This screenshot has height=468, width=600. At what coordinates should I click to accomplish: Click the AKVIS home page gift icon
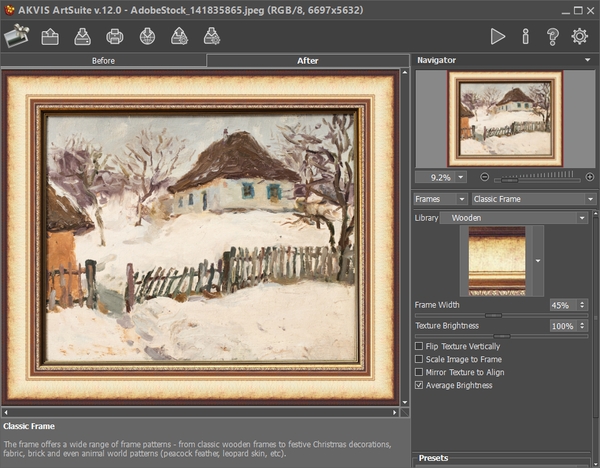point(17,36)
